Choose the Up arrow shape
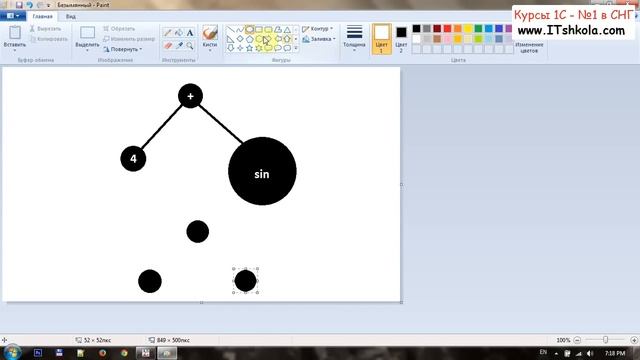Screen dimensions: 640x360 coord(287,39)
